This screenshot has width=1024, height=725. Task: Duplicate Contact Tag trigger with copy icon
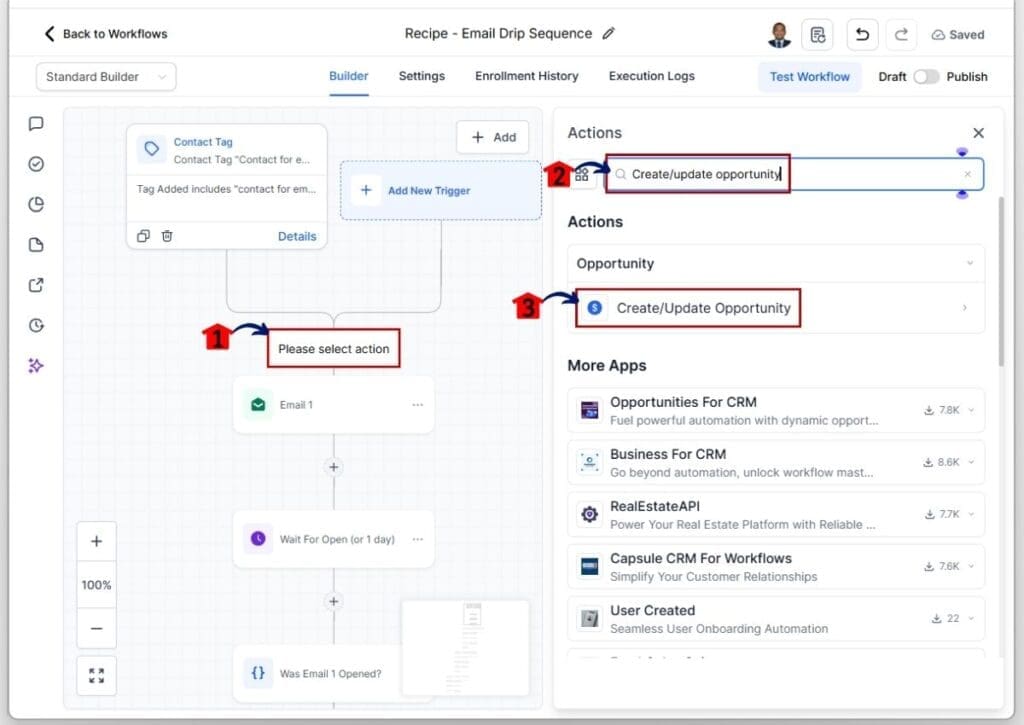(x=143, y=236)
